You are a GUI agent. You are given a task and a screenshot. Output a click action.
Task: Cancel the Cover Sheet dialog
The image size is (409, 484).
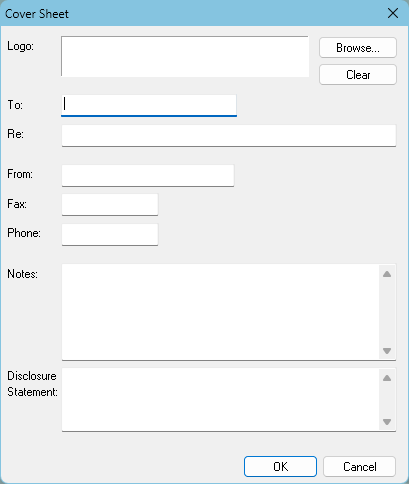pos(359,466)
